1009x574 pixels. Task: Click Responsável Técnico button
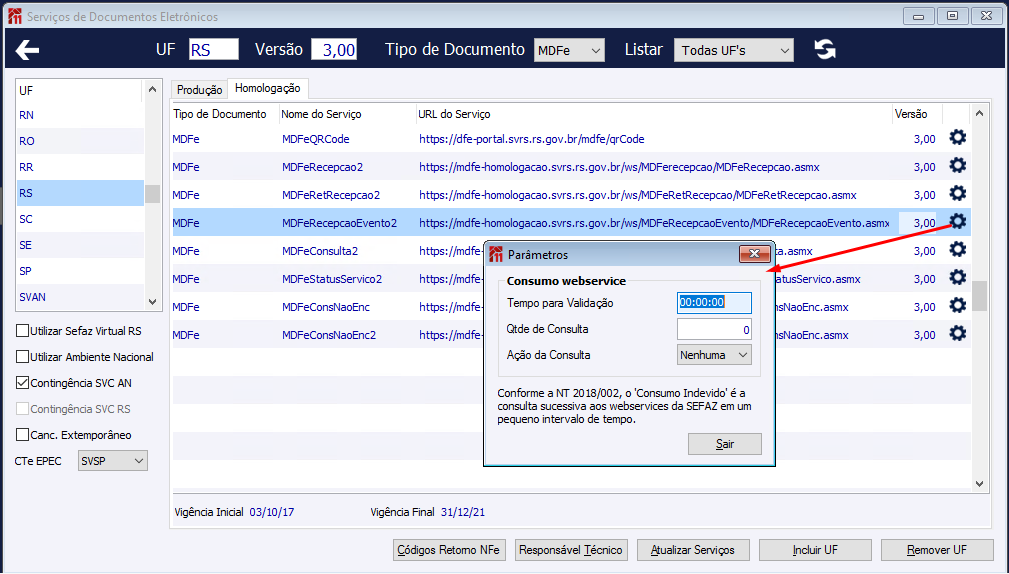click(571, 550)
